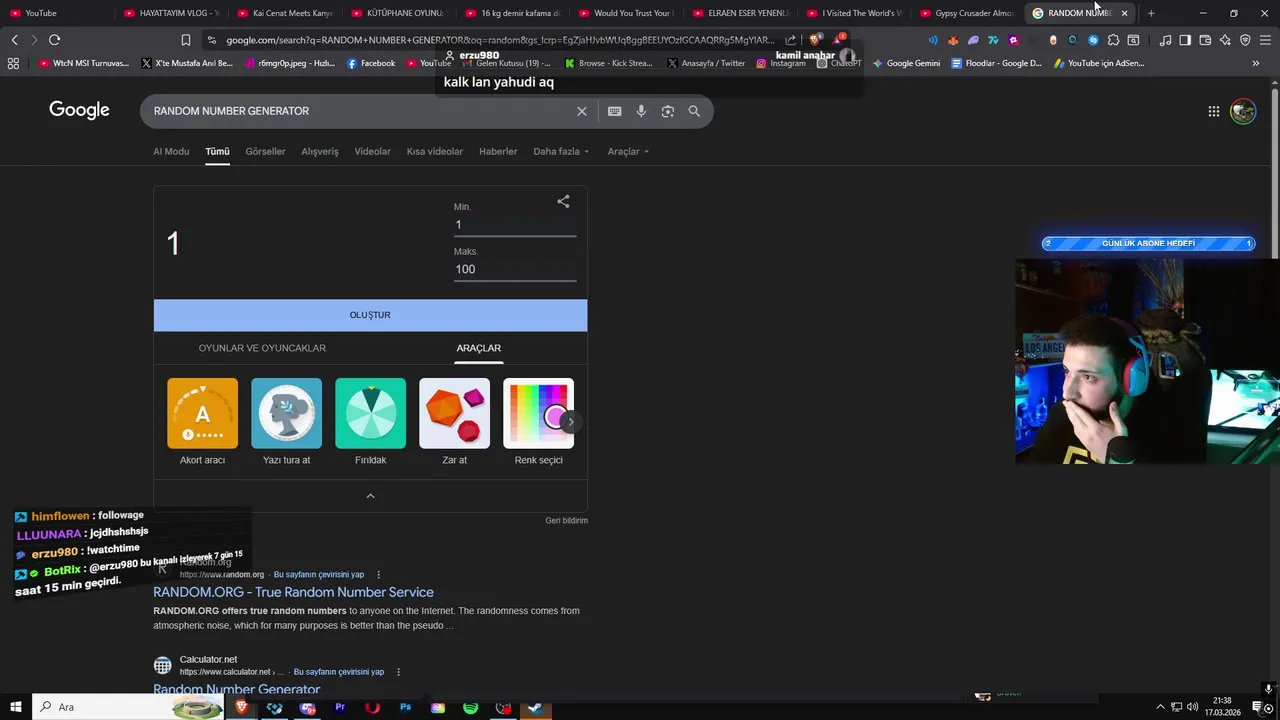1280x720 pixels.
Task: Click the address bar URL
Action: [x=499, y=40]
